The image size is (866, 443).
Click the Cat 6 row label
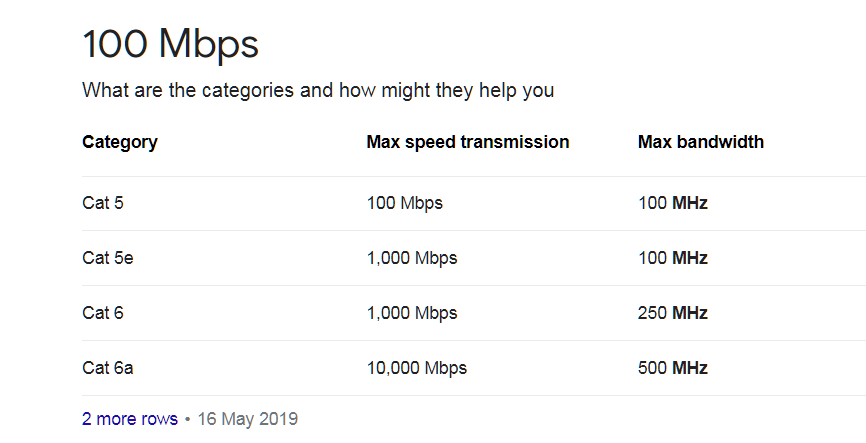[x=103, y=313]
